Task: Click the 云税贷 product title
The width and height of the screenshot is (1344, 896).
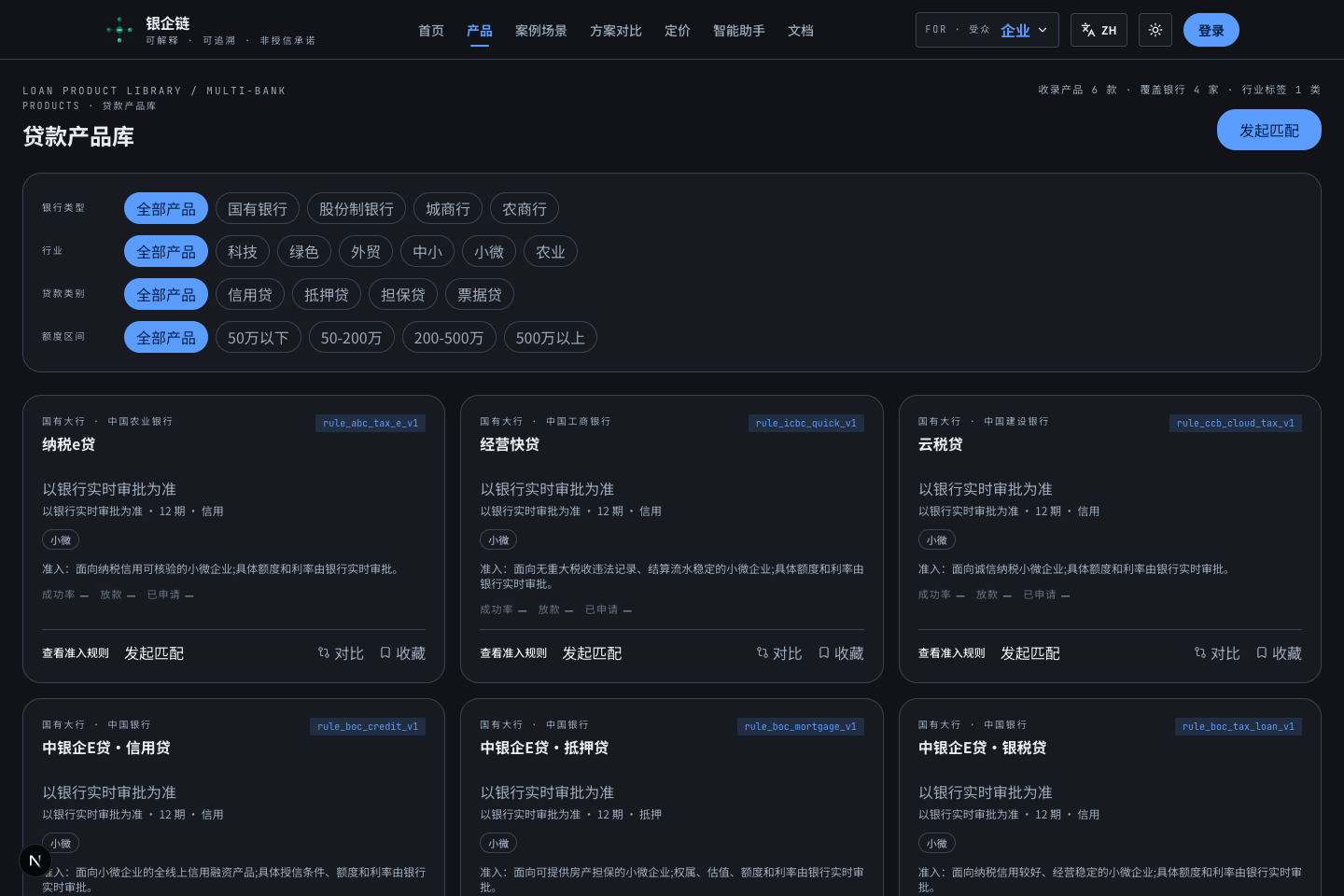Action: [x=941, y=444]
